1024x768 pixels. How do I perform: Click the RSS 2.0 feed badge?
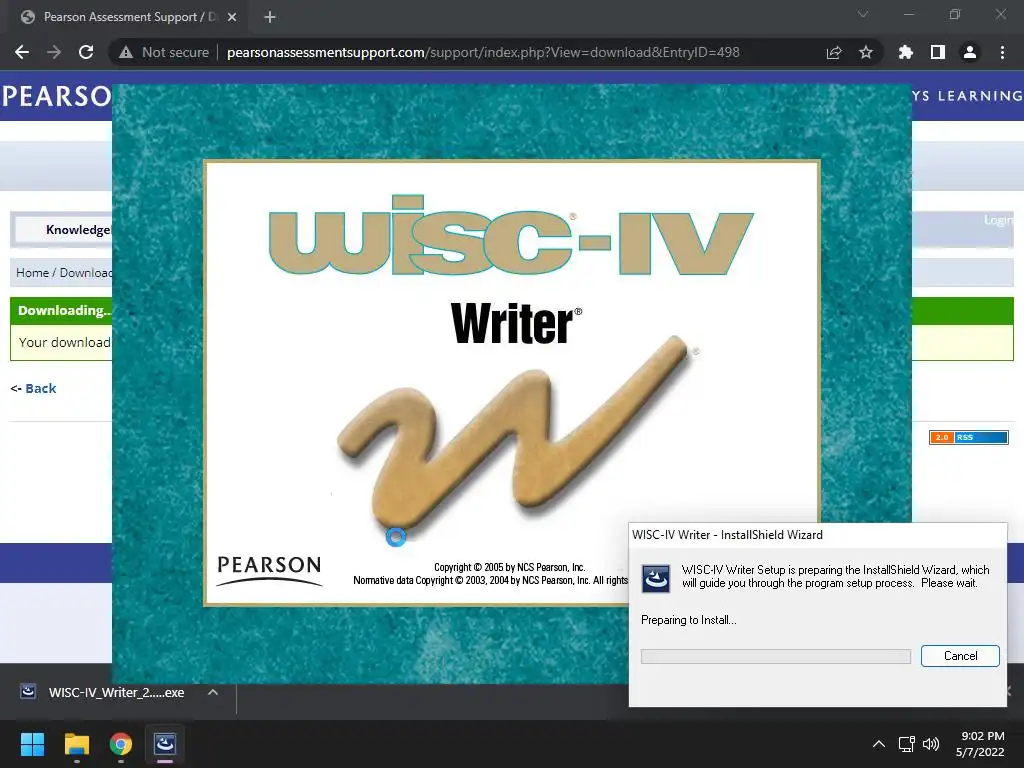pos(968,437)
